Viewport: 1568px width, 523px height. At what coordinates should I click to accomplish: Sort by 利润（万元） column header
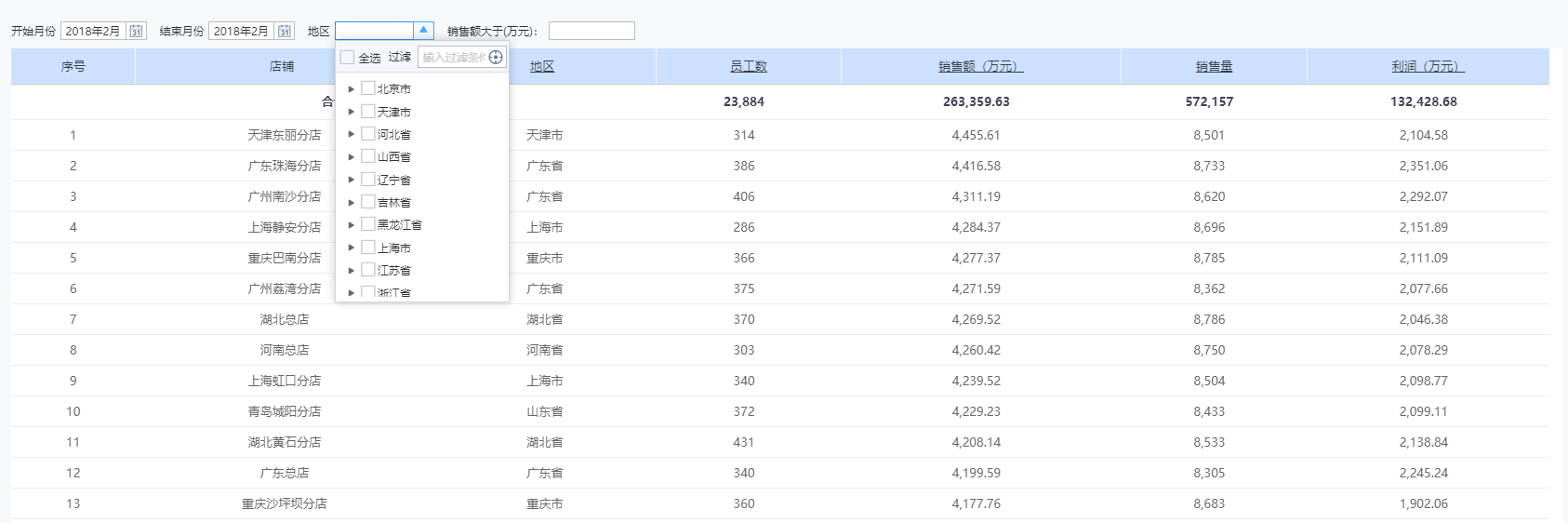[x=1428, y=66]
